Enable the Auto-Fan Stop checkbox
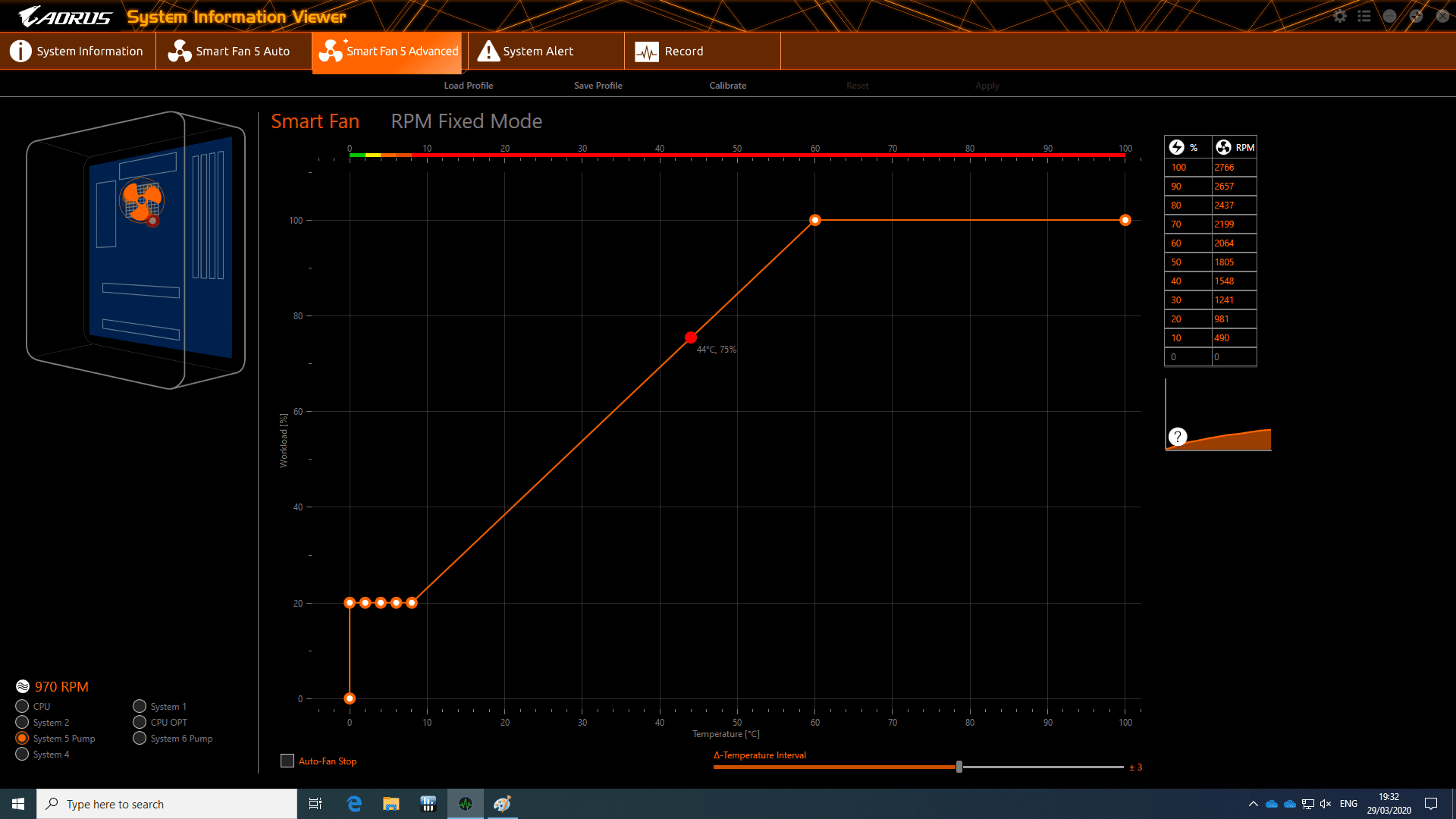 point(287,761)
